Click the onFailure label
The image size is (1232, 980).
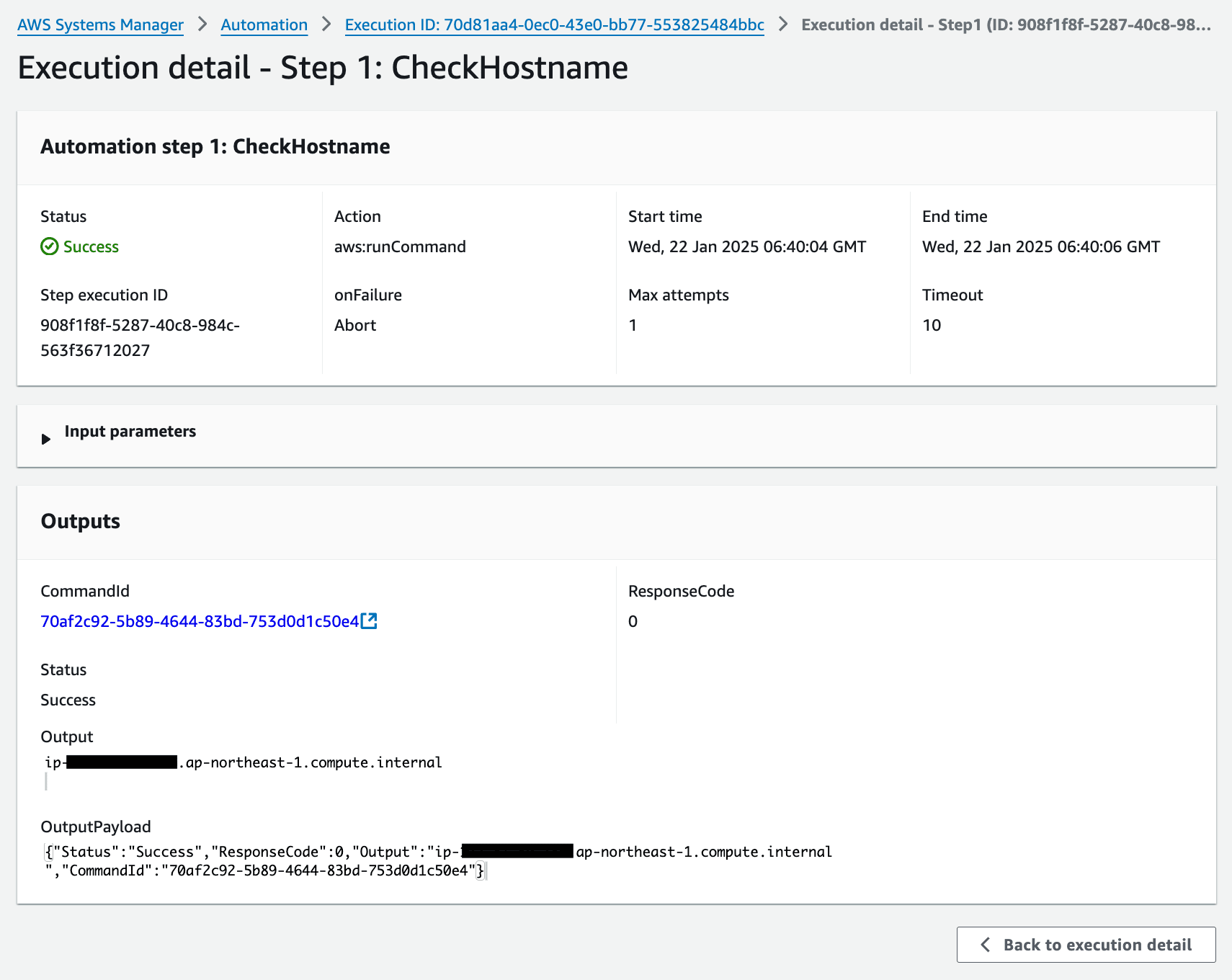(368, 295)
